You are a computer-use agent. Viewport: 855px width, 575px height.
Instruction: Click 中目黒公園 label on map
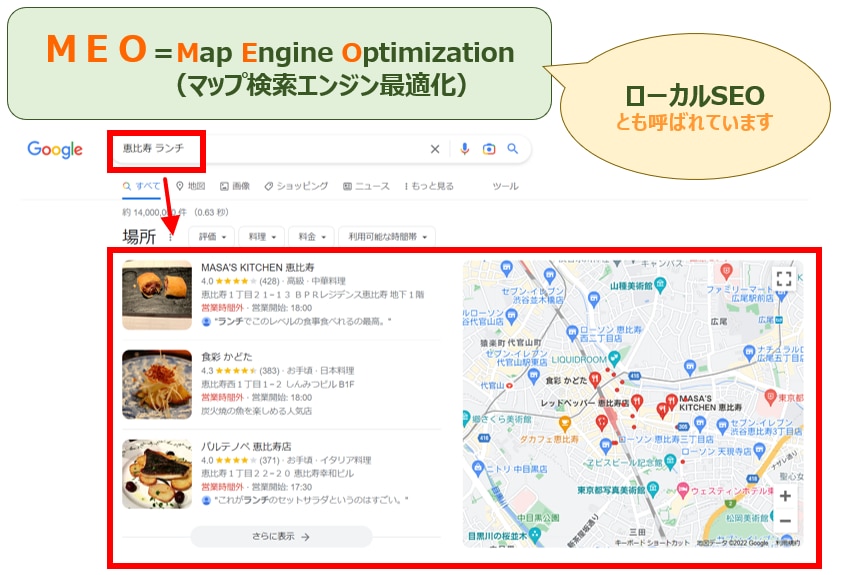tap(538, 517)
